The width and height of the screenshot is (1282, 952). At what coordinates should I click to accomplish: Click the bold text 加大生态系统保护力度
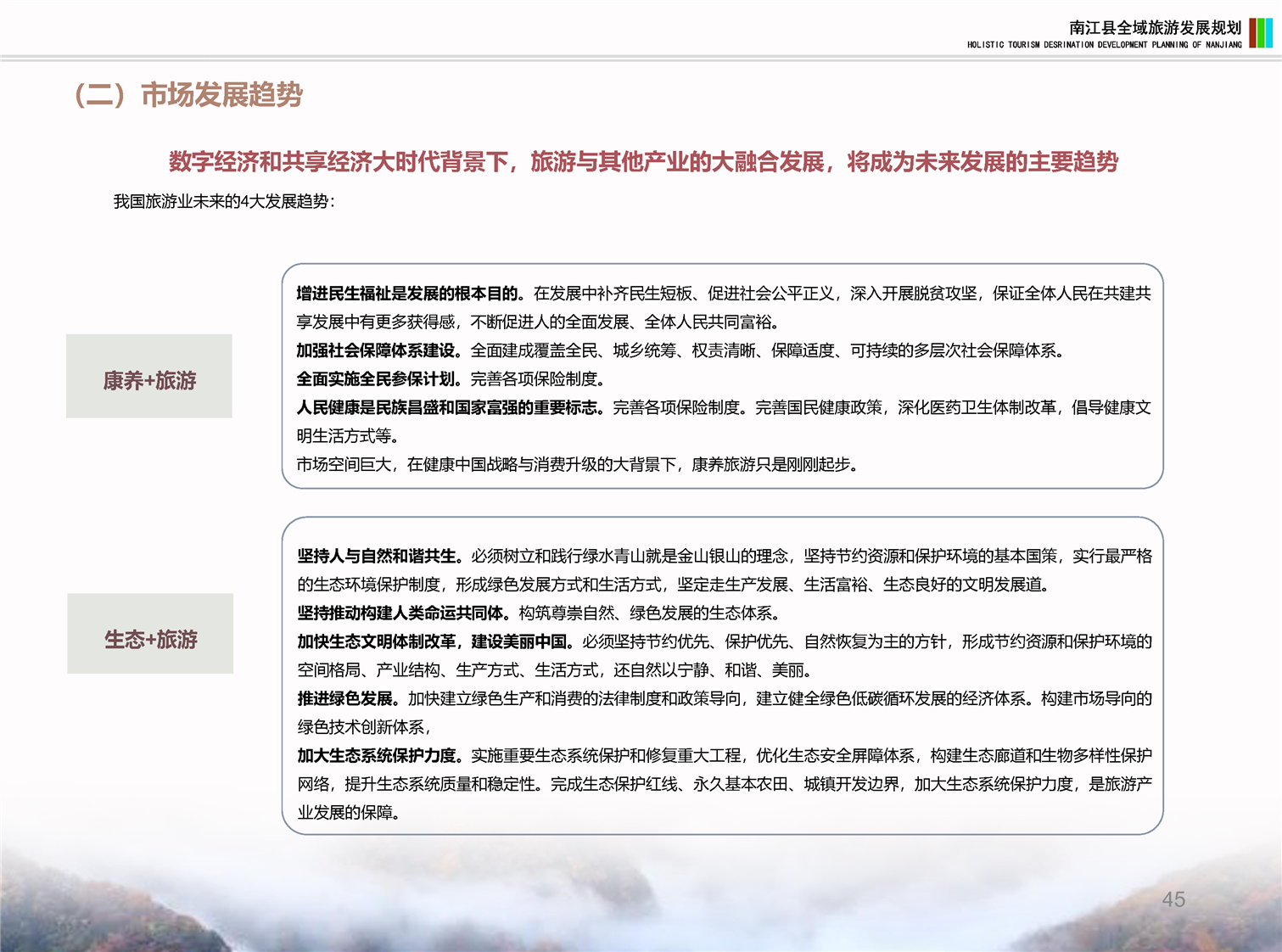point(380,755)
